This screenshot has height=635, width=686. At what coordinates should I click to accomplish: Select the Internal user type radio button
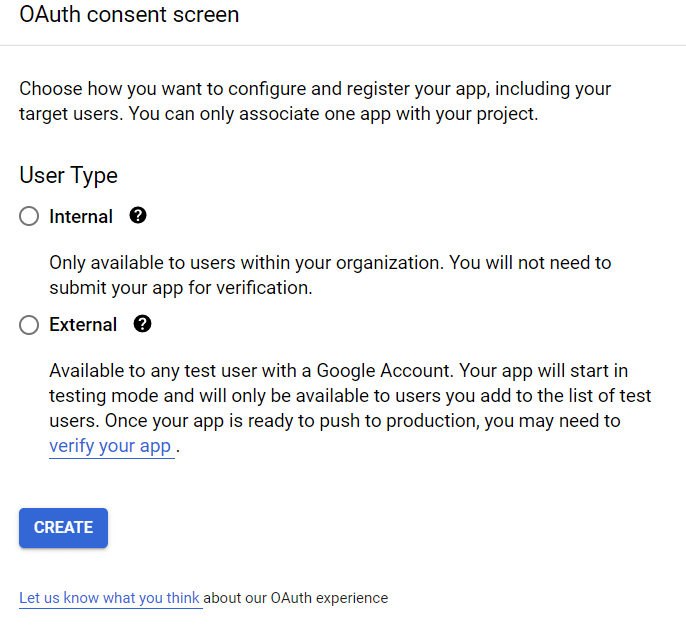point(29,217)
